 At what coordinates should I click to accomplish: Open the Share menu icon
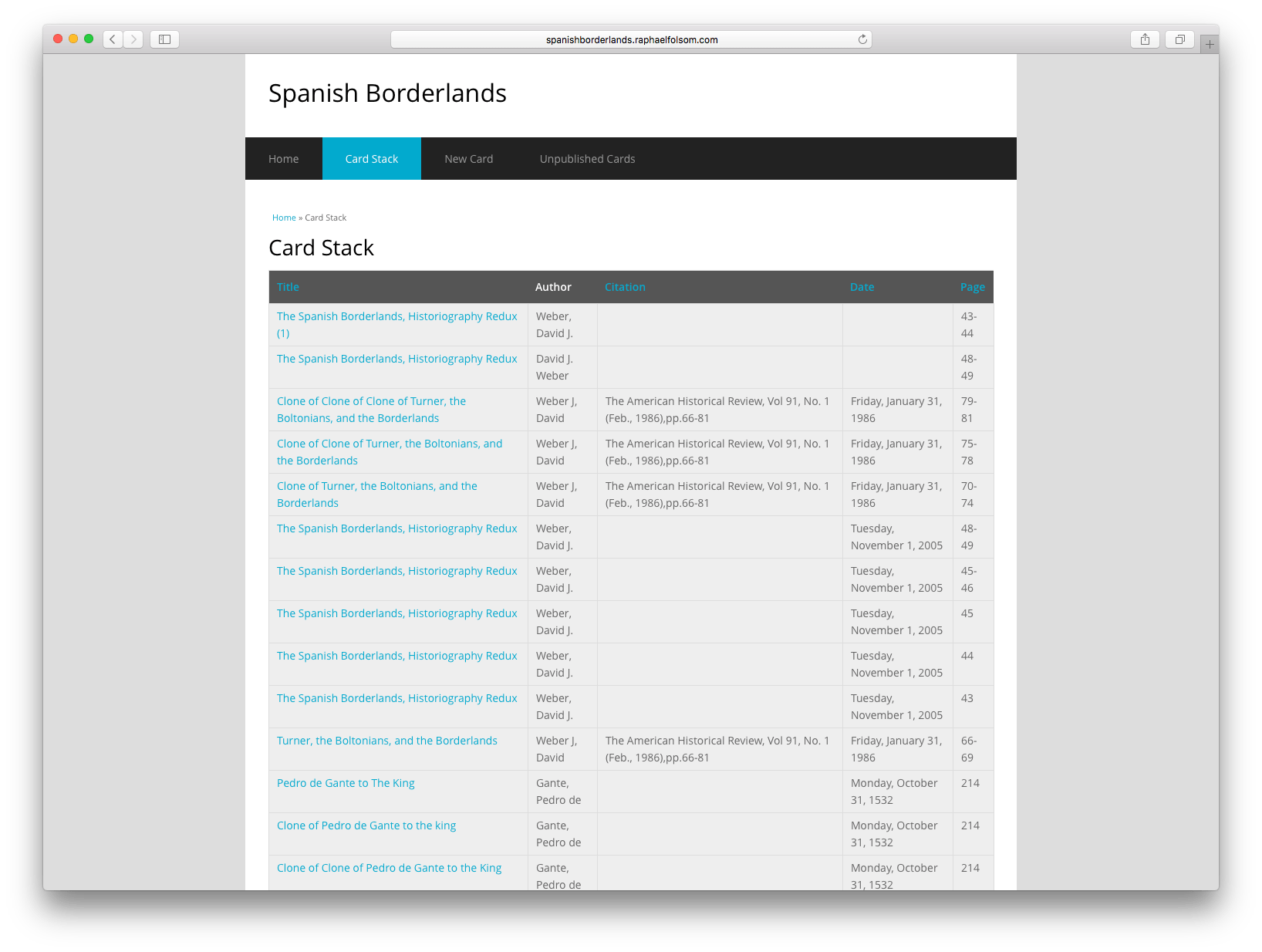(1145, 39)
